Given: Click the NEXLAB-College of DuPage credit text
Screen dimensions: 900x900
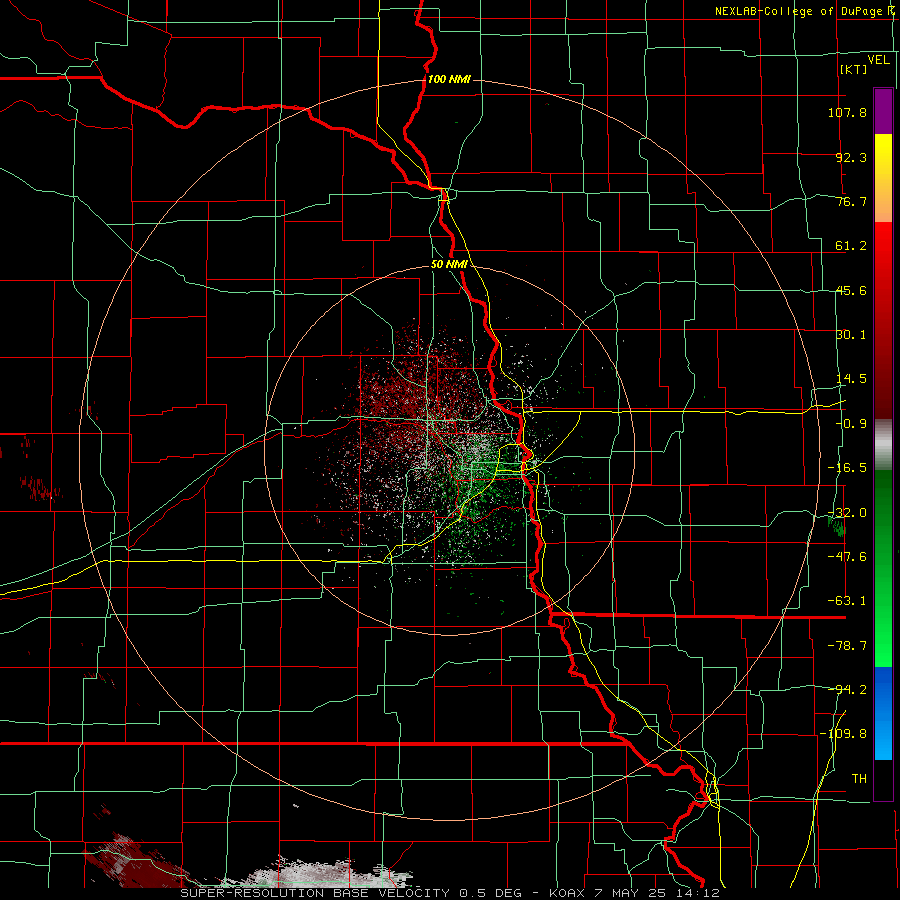Looking at the screenshot, I should coord(801,11).
